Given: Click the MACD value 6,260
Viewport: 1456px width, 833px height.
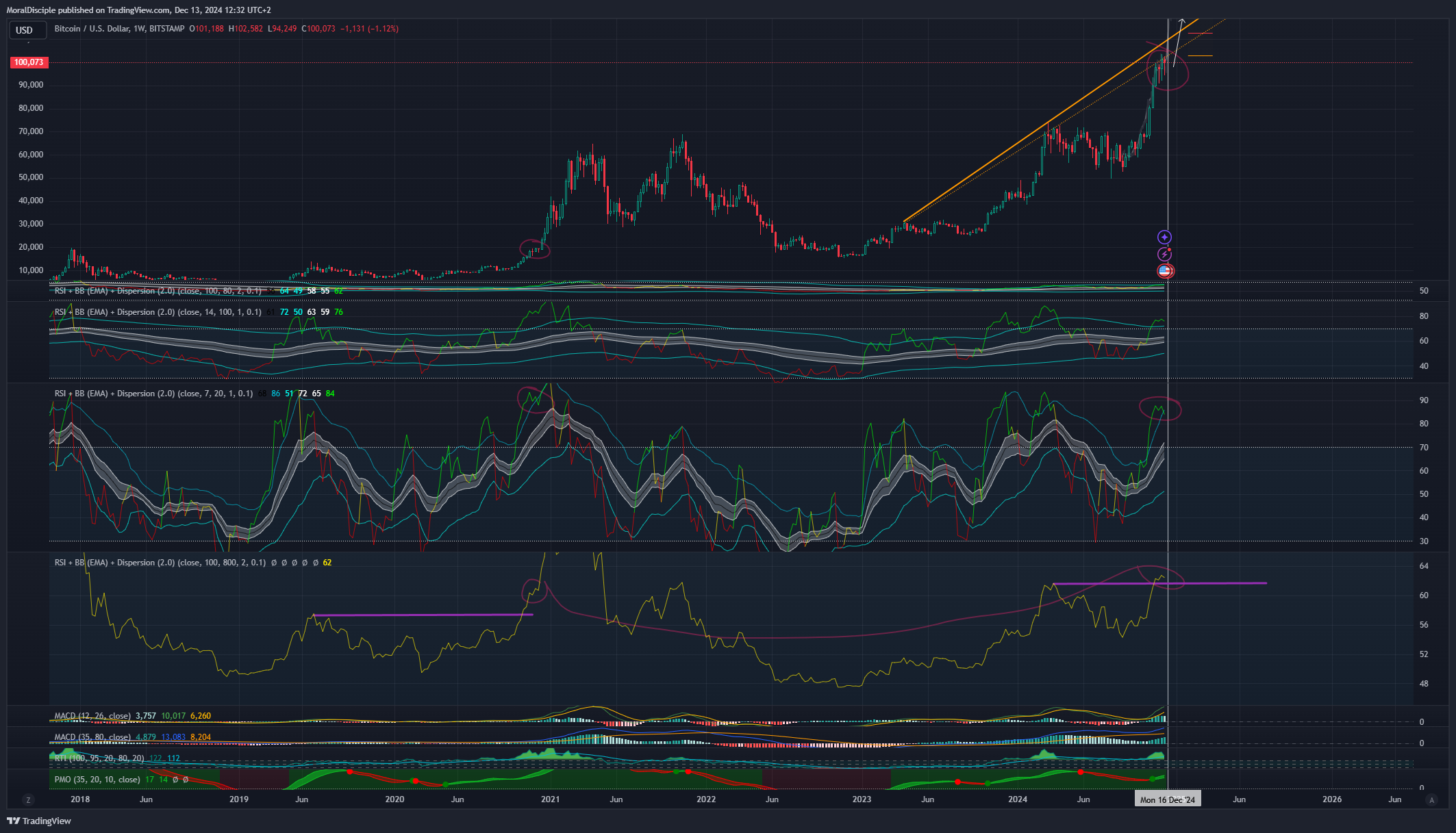Looking at the screenshot, I should pos(201,716).
